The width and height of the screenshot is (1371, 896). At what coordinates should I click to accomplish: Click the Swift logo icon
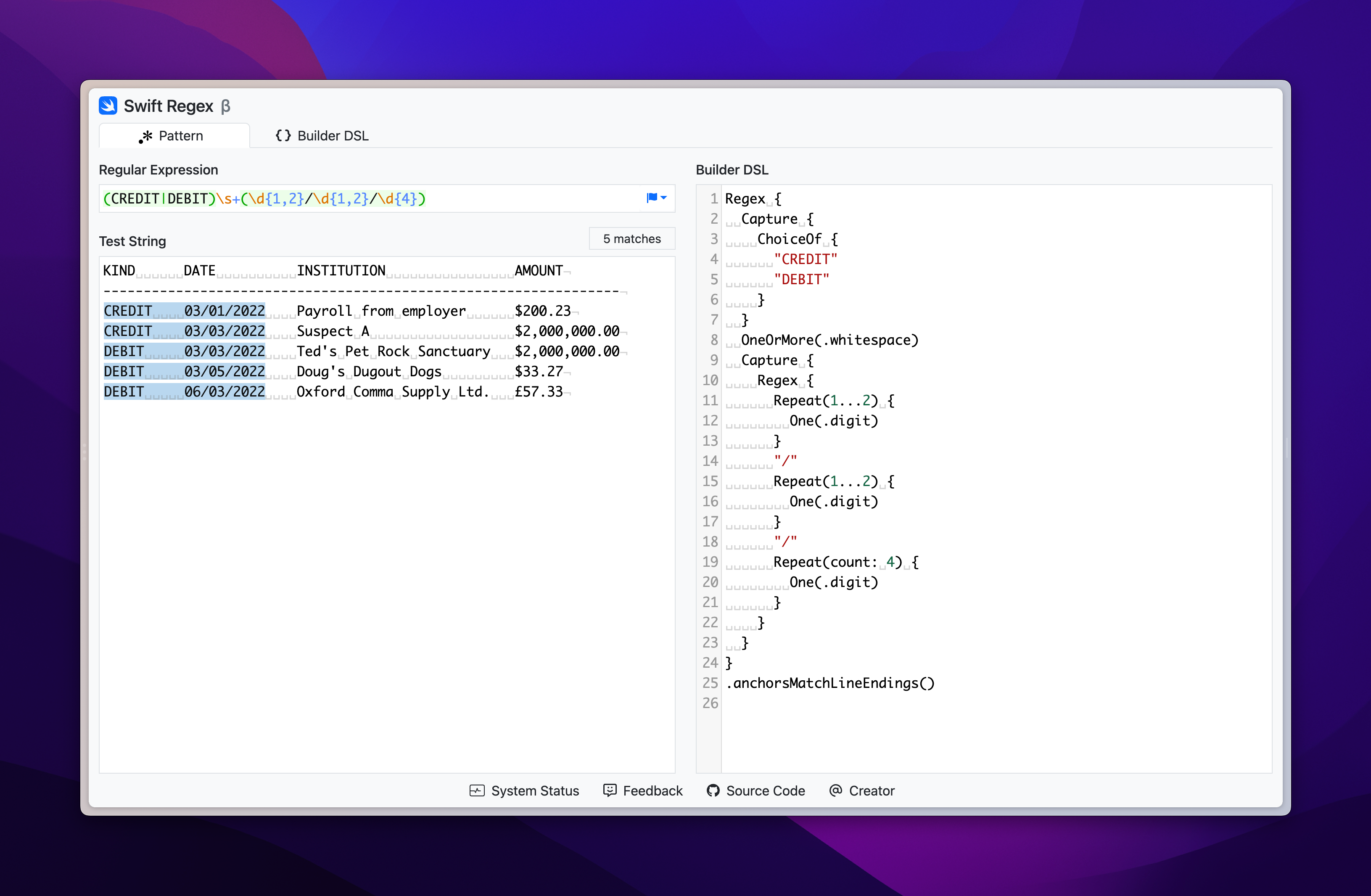(x=108, y=106)
